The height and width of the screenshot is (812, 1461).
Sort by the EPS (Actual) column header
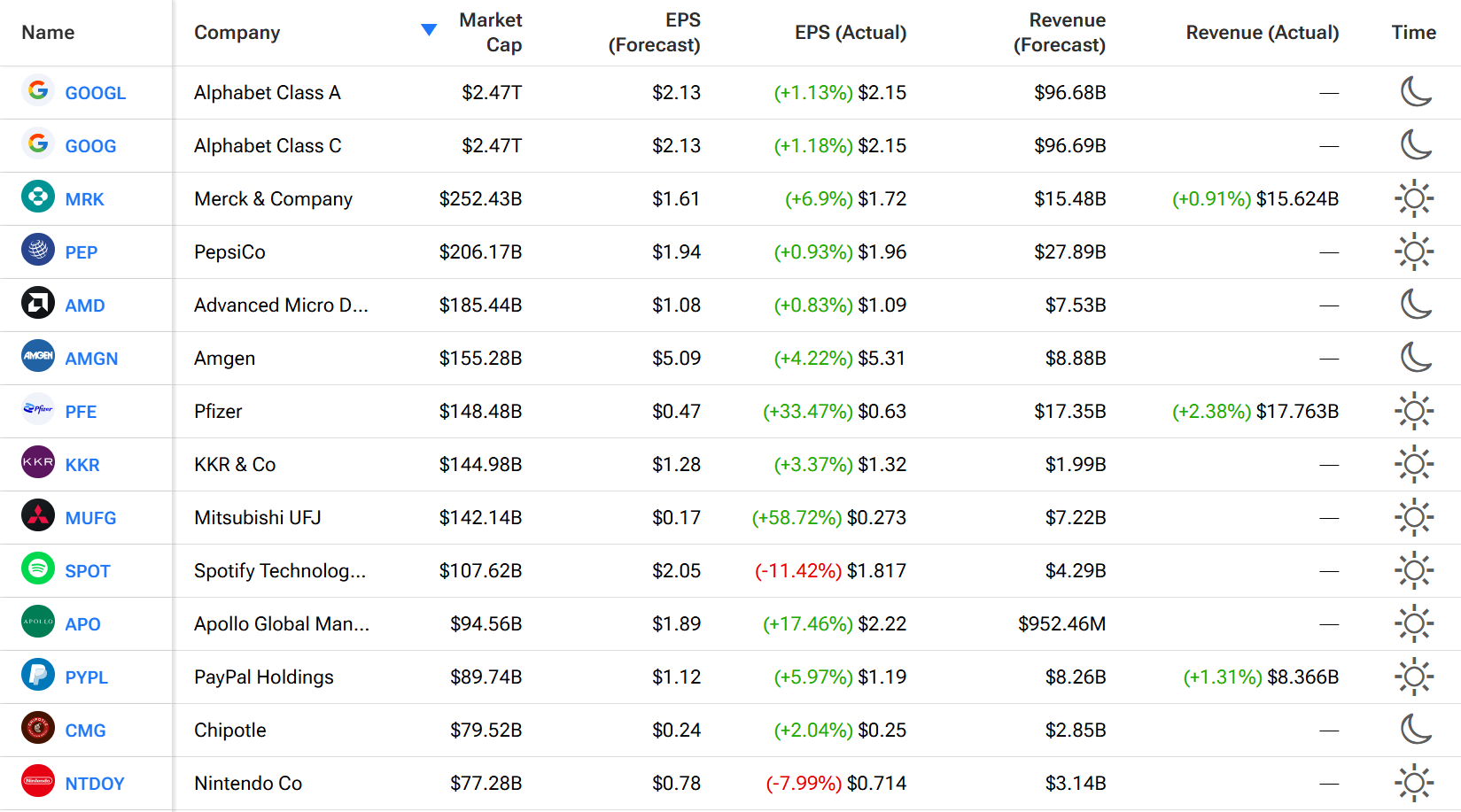tap(851, 33)
